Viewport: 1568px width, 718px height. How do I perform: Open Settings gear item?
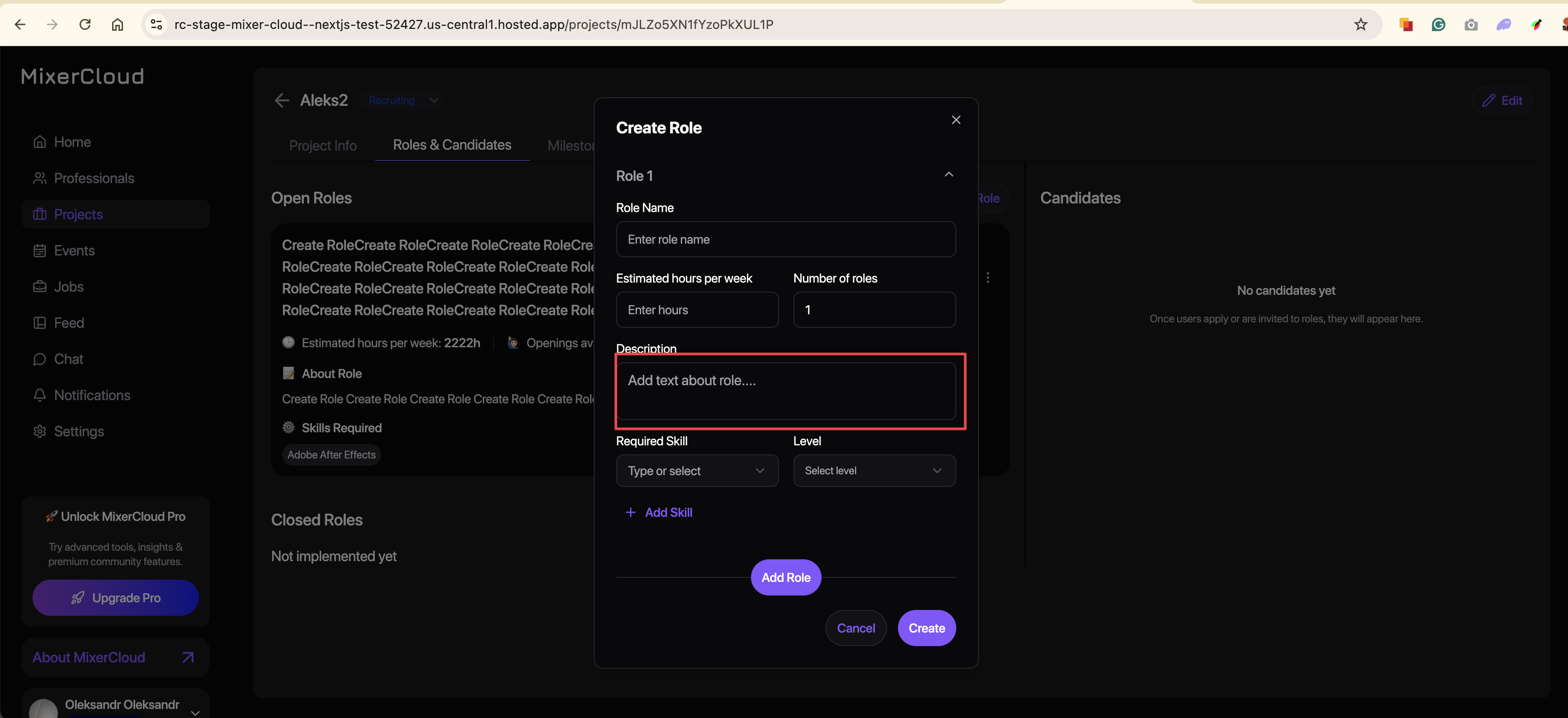coord(79,431)
